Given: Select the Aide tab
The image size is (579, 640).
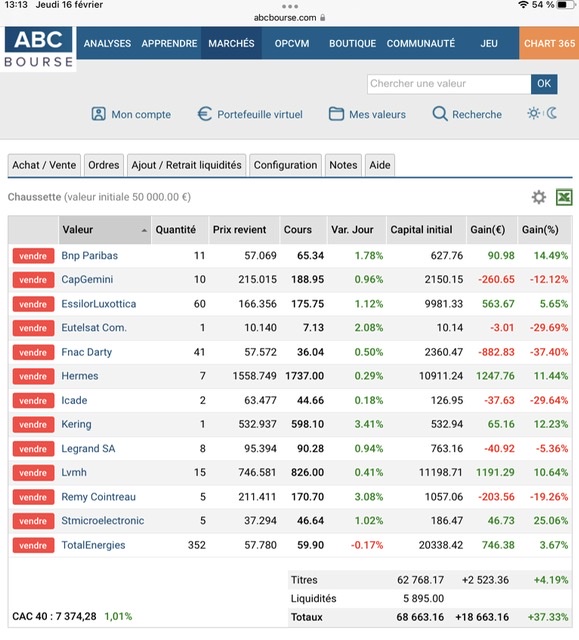Looking at the screenshot, I should coord(380,165).
